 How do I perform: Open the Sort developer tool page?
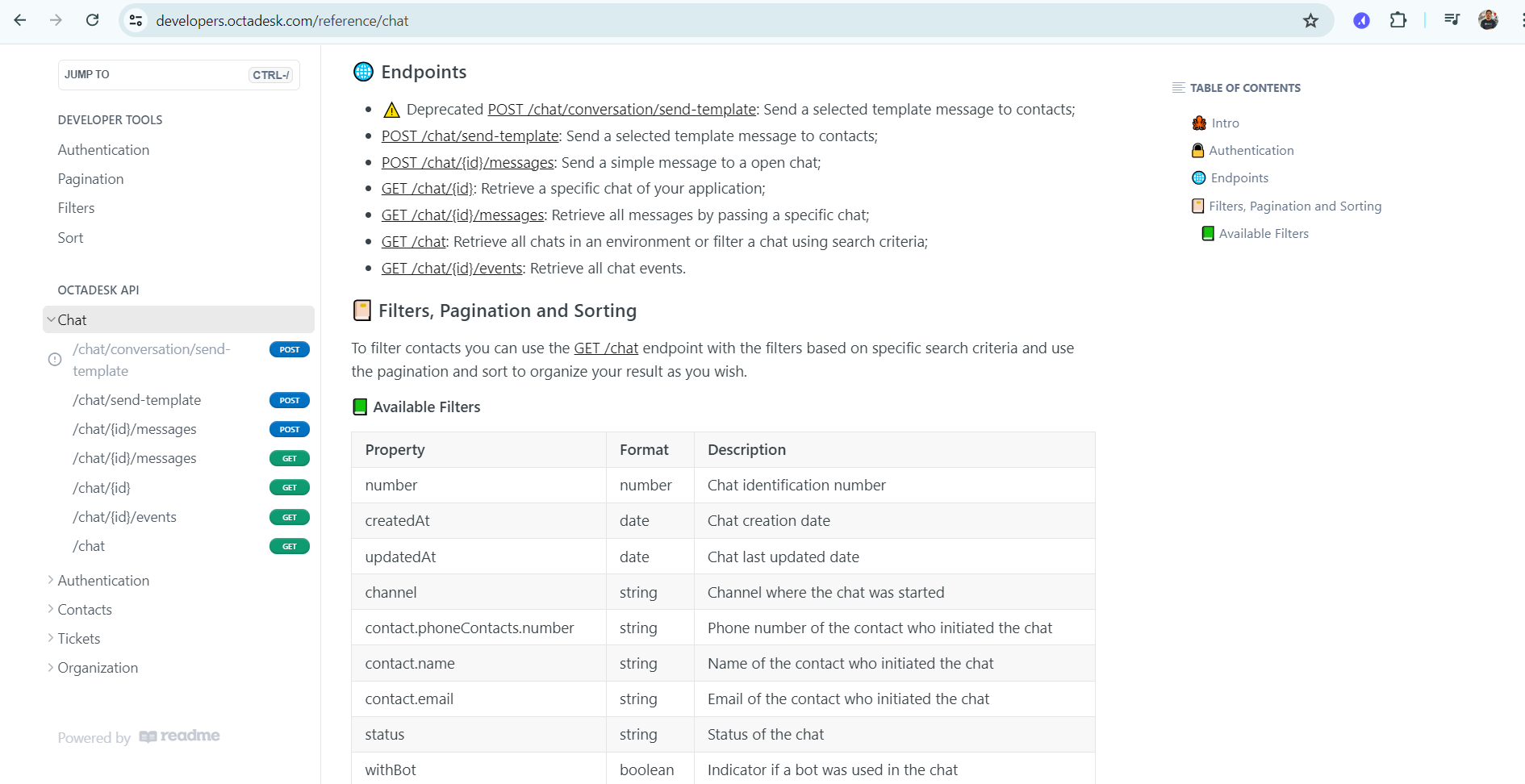(70, 238)
